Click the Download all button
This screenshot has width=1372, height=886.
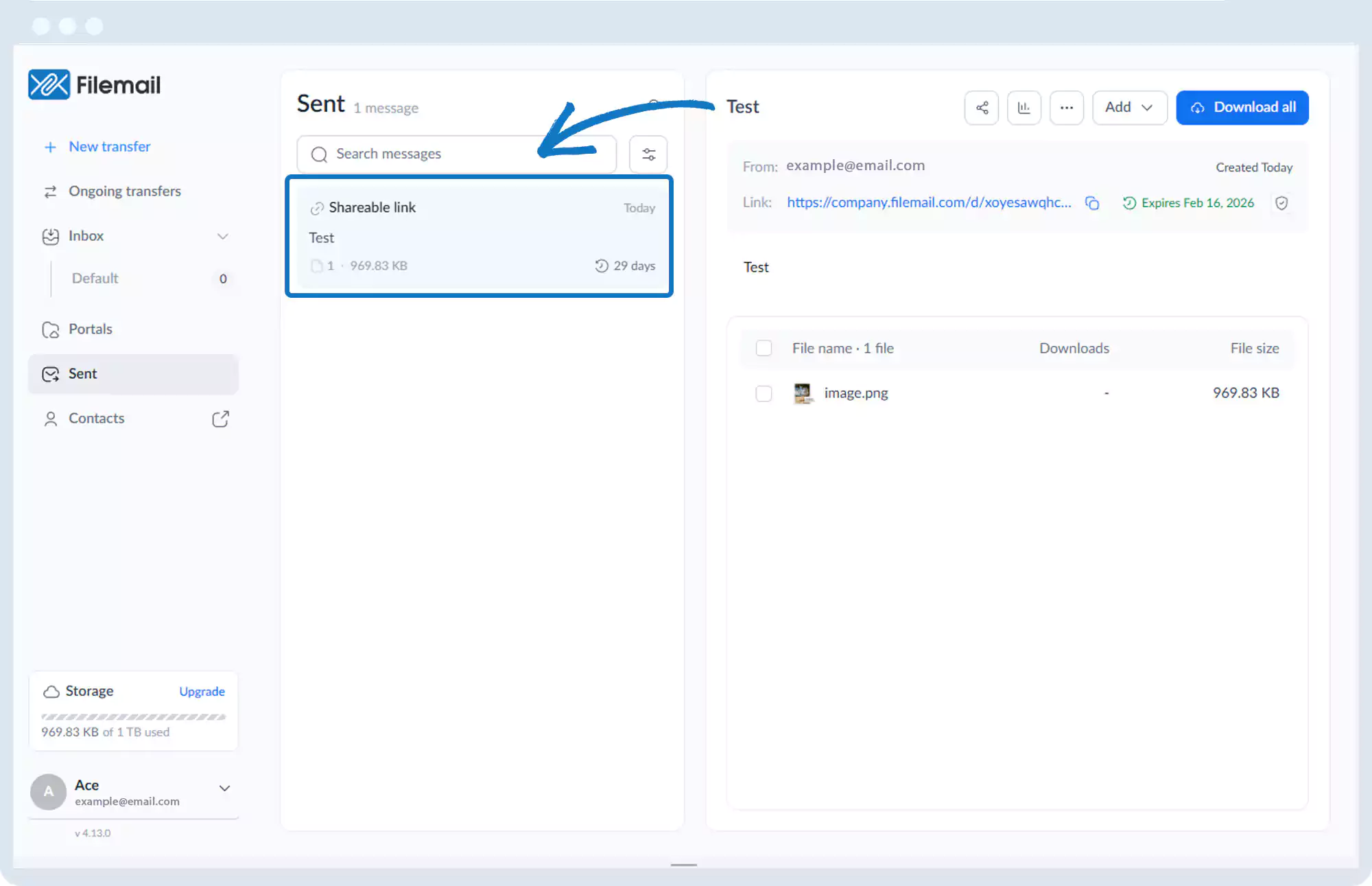(1242, 108)
